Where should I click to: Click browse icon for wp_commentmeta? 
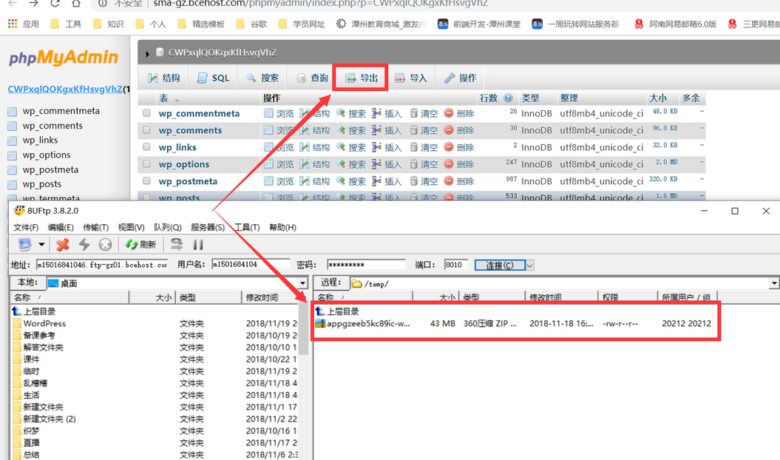pyautogui.click(x=269, y=113)
